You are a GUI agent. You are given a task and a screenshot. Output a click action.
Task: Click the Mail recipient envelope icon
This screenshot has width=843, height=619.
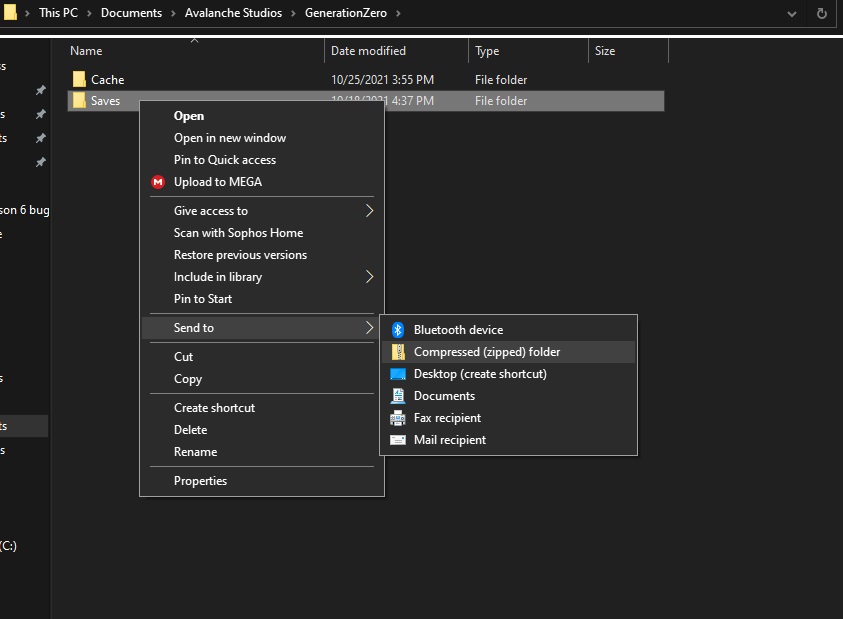tap(398, 440)
